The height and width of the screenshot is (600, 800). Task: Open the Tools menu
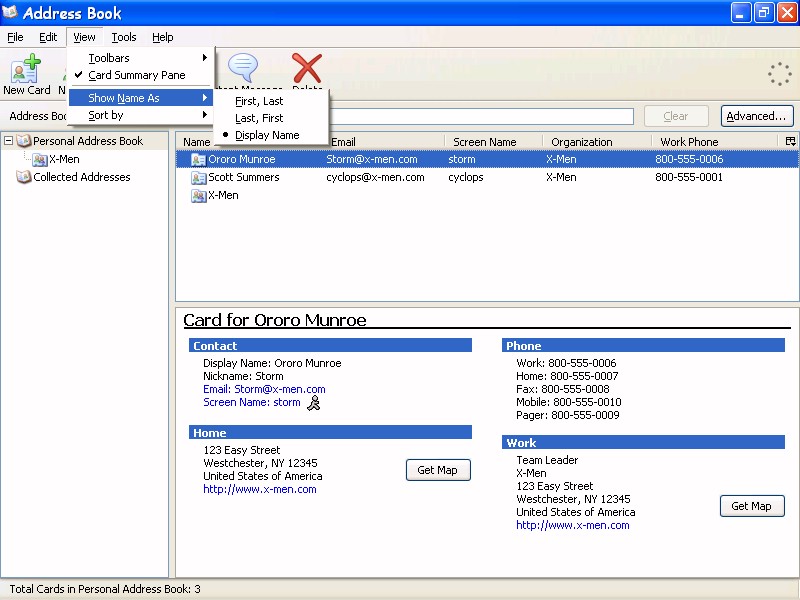click(x=124, y=37)
